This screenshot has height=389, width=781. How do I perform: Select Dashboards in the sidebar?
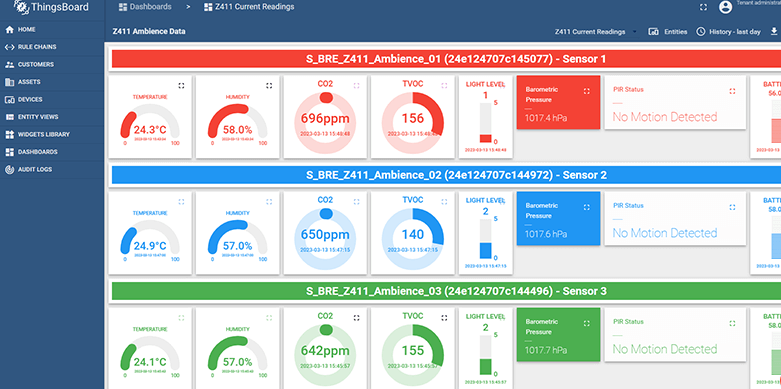52,151
